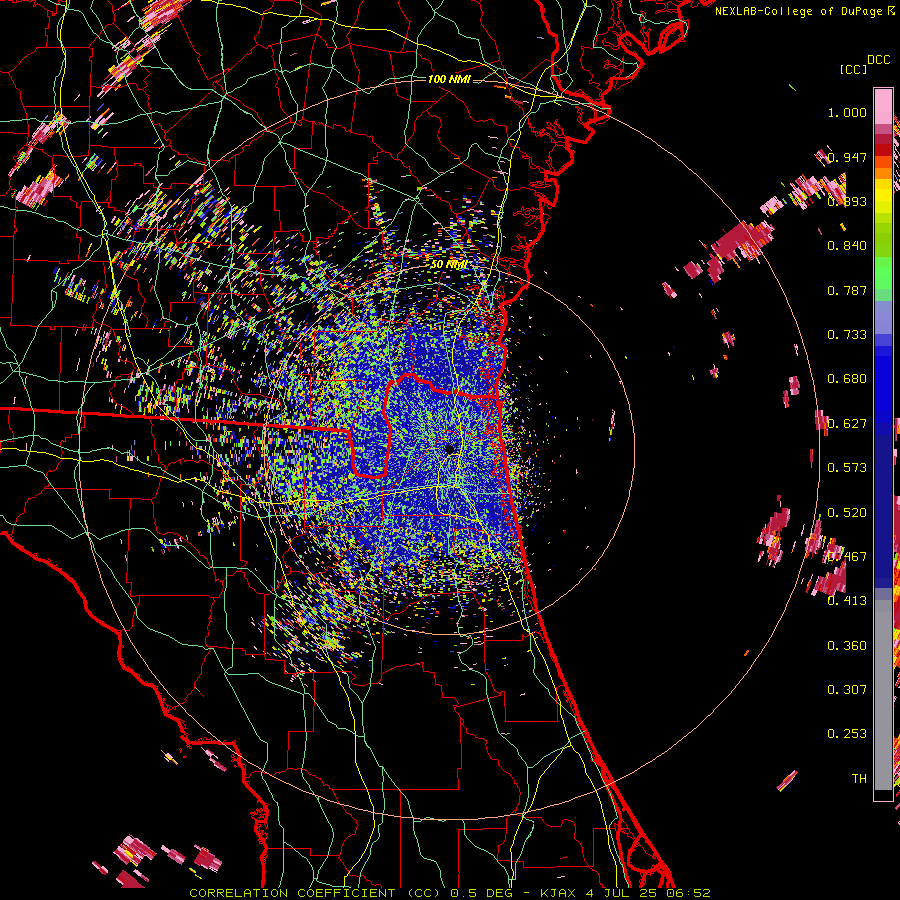Click the black KJAX radar site dot
Screen dimensions: 900x900
[x=450, y=449]
